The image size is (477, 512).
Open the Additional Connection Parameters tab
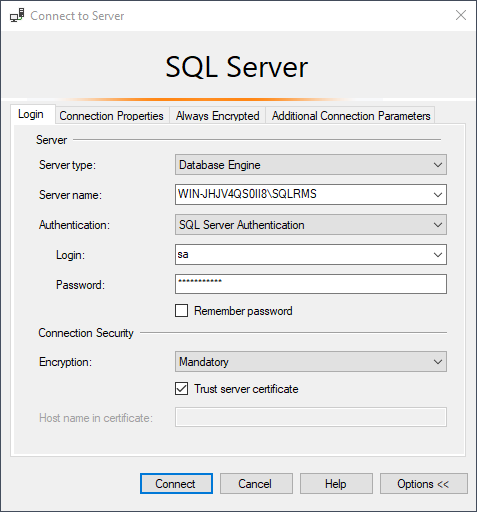point(351,116)
